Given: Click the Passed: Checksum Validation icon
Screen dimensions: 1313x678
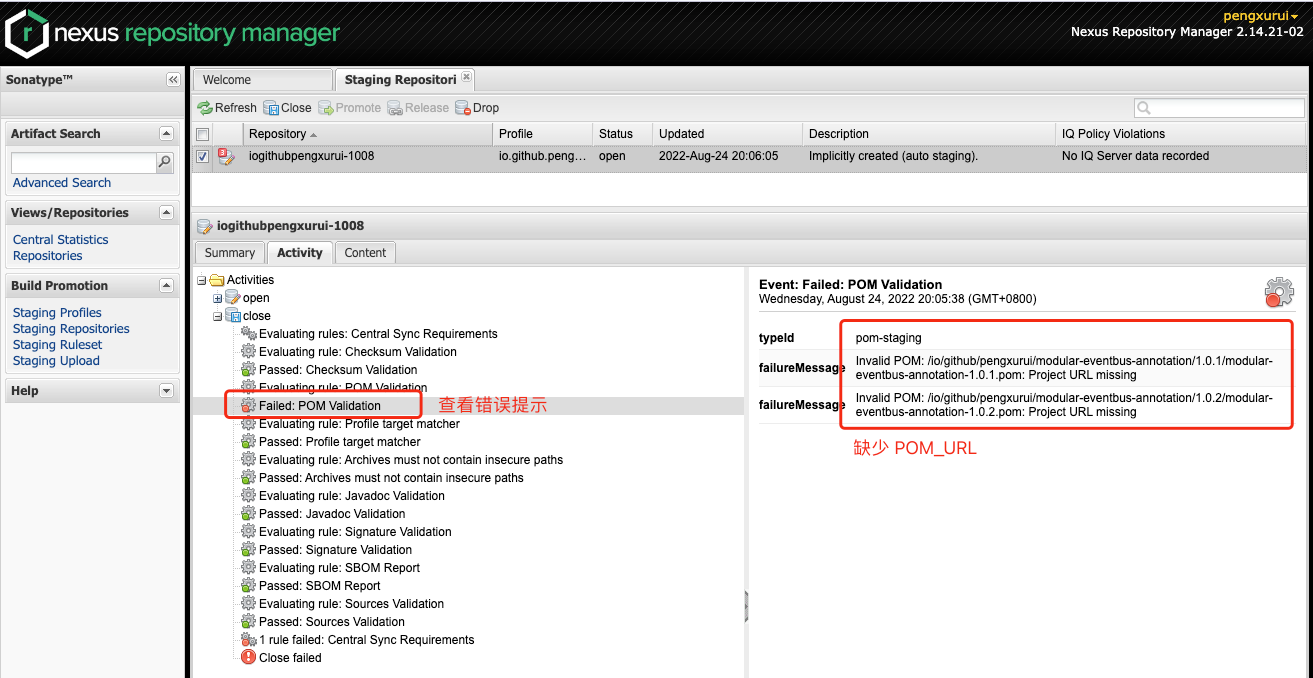Looking at the screenshot, I should (x=249, y=370).
